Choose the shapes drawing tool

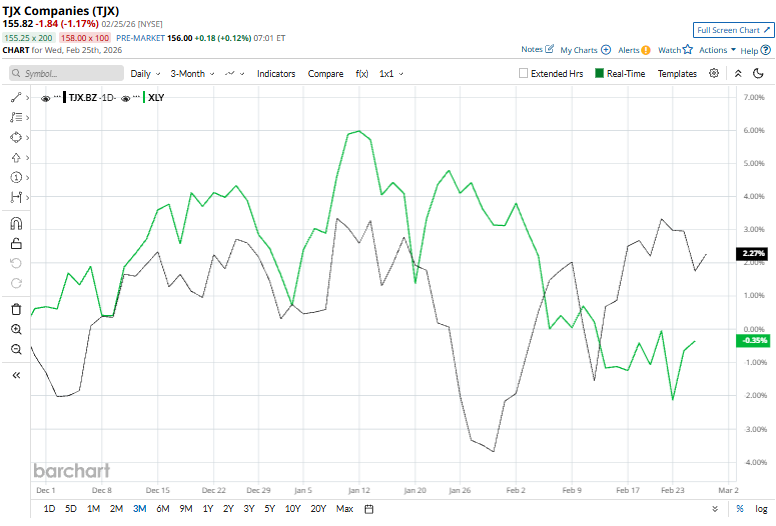pyautogui.click(x=16, y=138)
